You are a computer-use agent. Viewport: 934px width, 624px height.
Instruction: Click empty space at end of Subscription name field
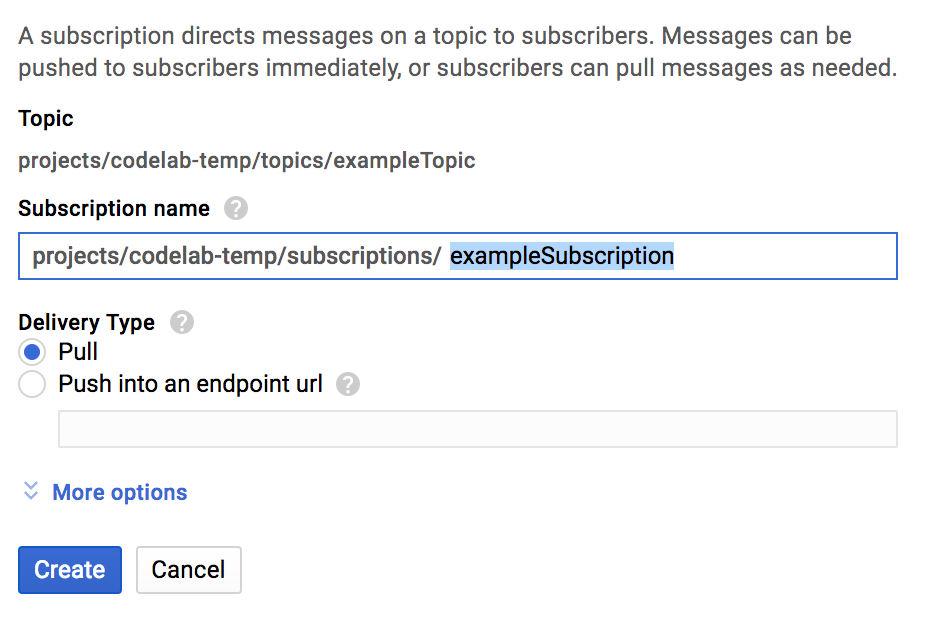pyautogui.click(x=785, y=256)
